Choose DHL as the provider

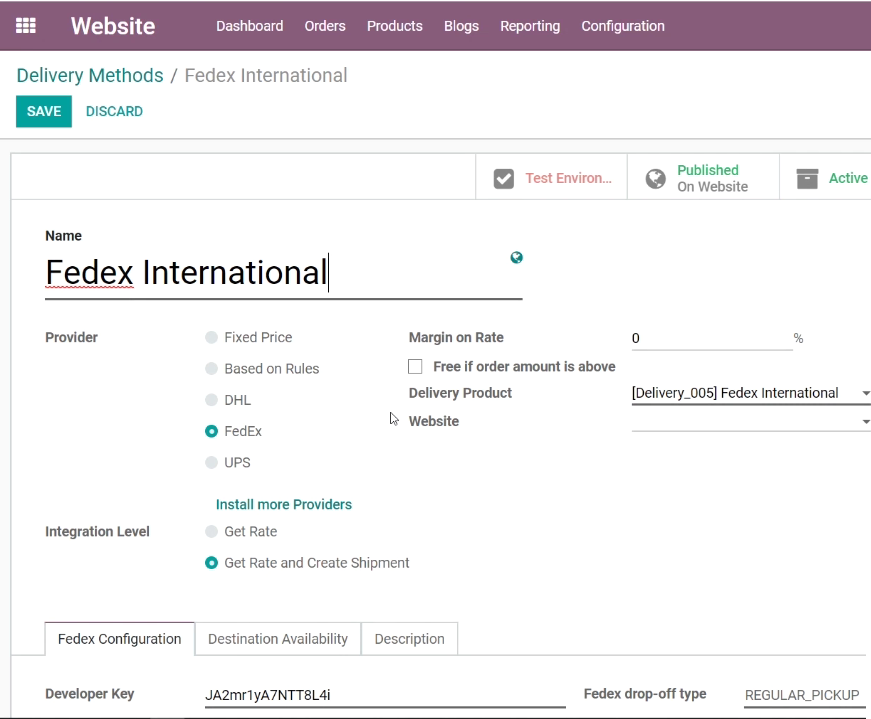(211, 400)
